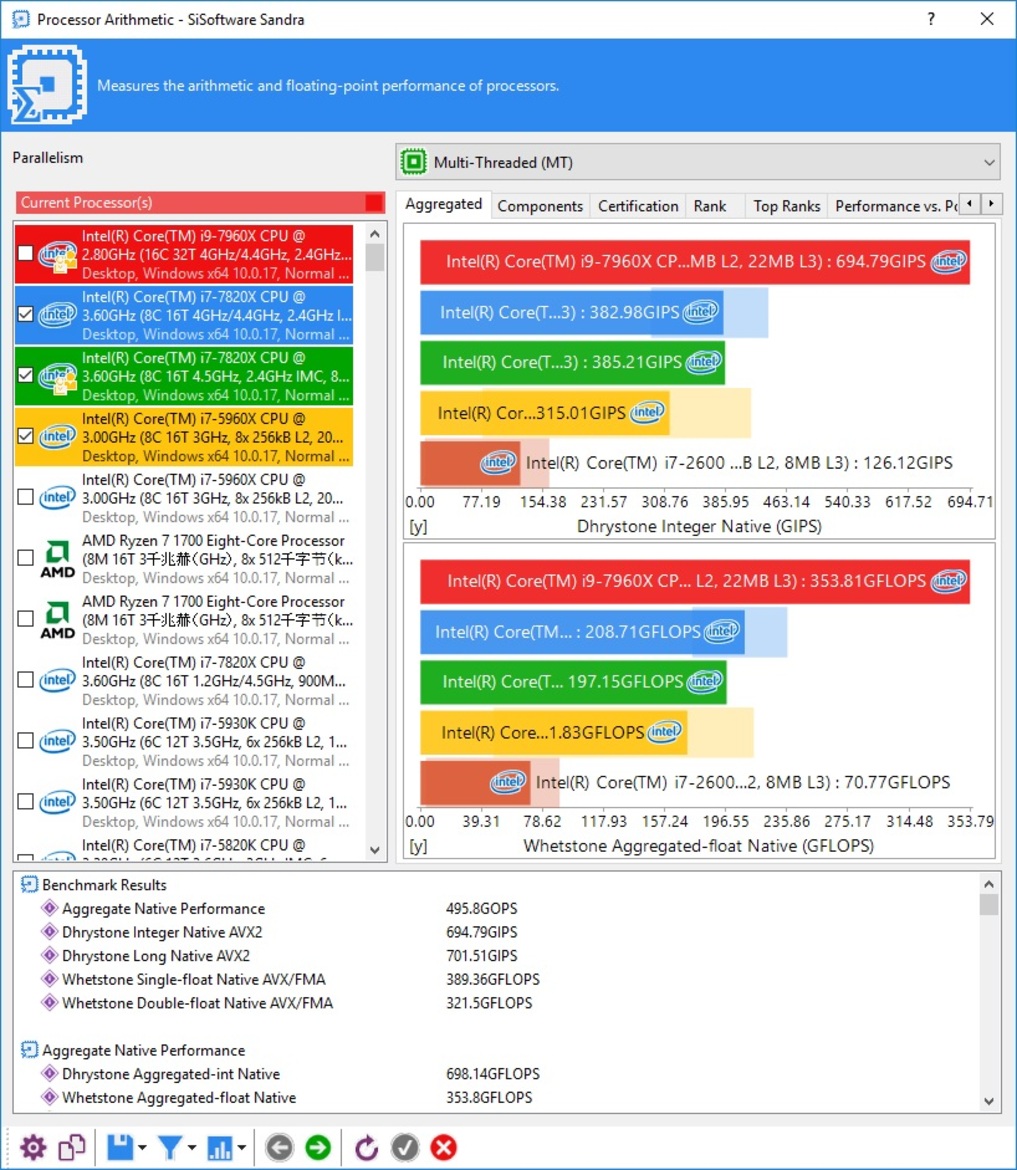Click the blue 382.98GIPS Dhrystone bar

pyautogui.click(x=571, y=312)
